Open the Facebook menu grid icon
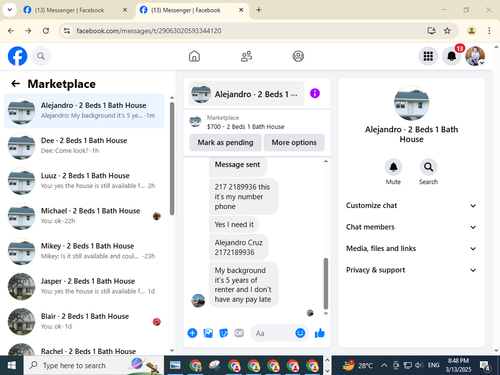Screen dimensions: 500x375 pyautogui.click(x=428, y=56)
